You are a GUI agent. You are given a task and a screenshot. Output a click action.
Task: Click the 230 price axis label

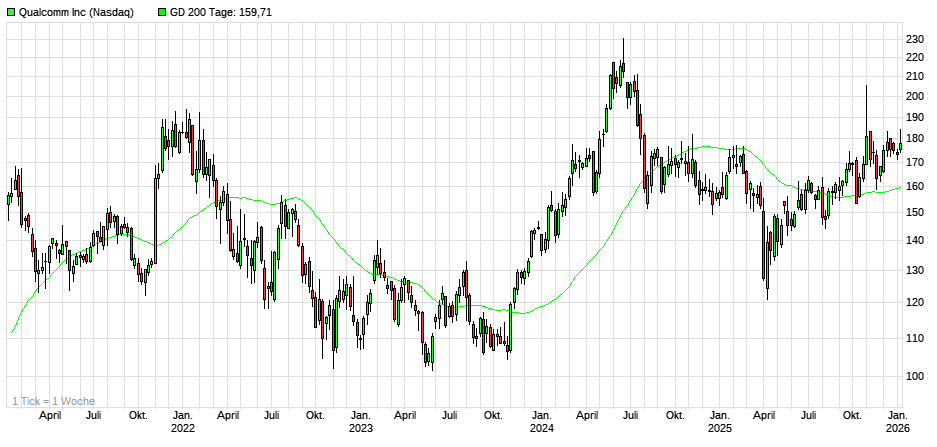coord(914,39)
